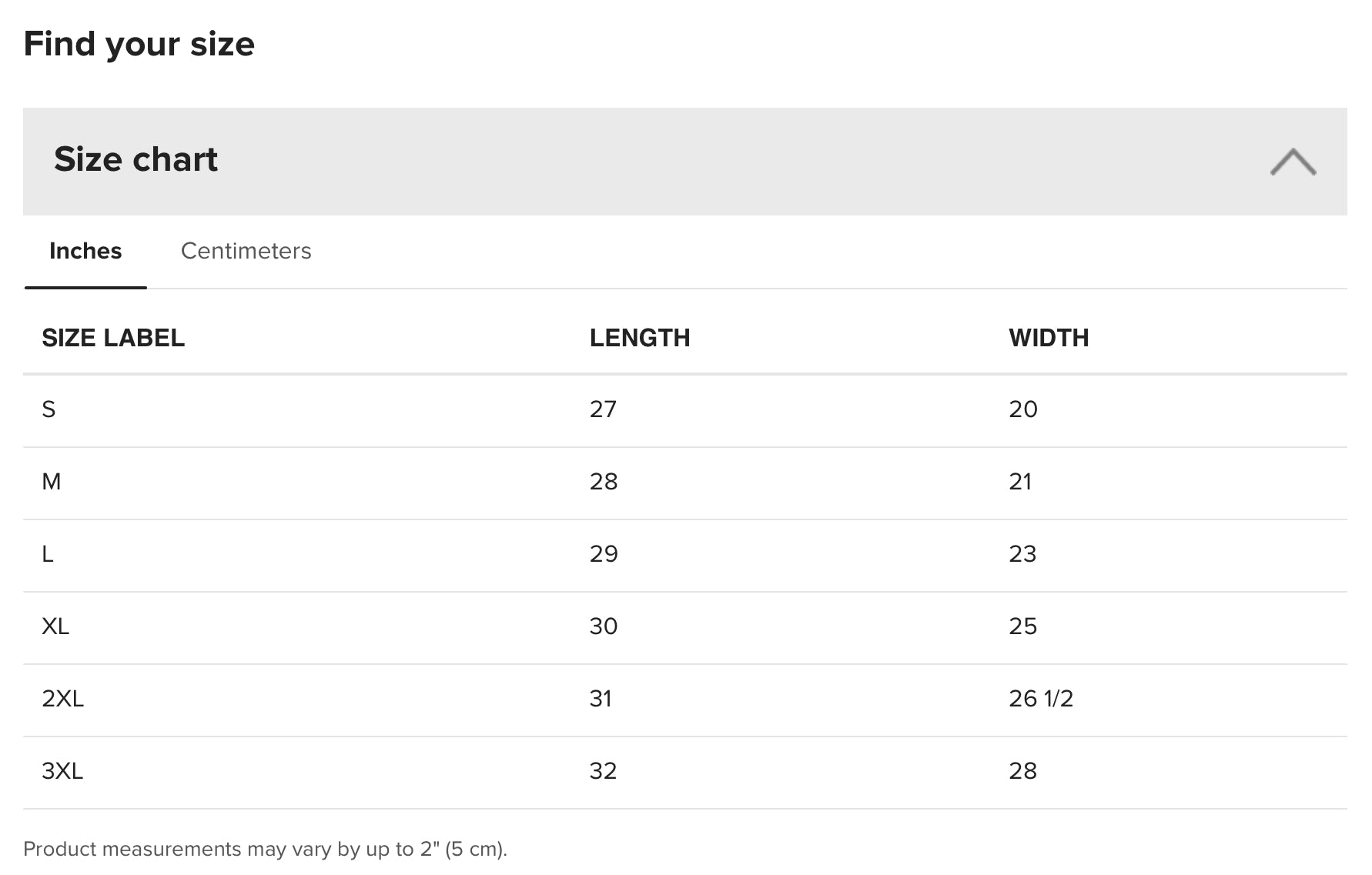This screenshot has width=1372, height=875.
Task: Click the Find your size heading
Action: pos(139,44)
